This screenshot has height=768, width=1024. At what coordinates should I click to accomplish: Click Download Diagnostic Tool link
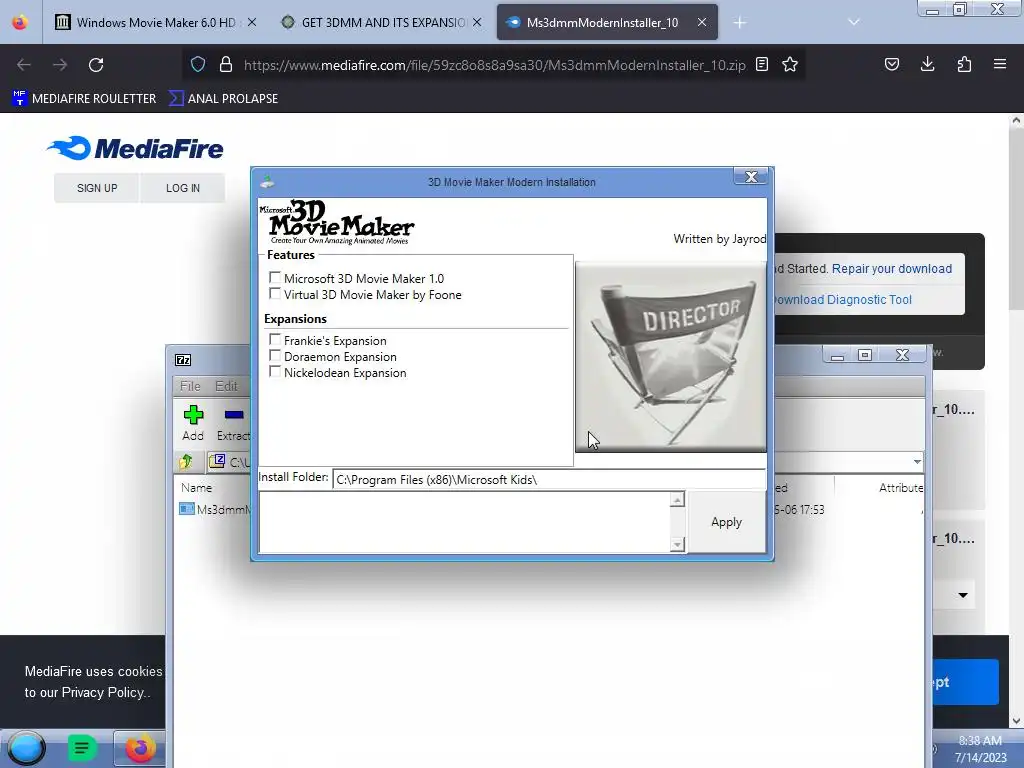[842, 300]
